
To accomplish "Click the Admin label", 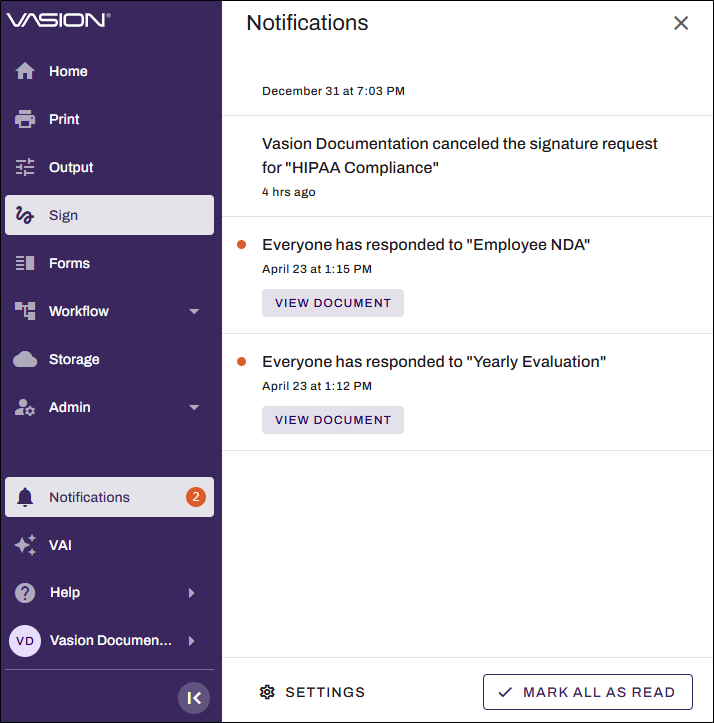I will click(70, 407).
